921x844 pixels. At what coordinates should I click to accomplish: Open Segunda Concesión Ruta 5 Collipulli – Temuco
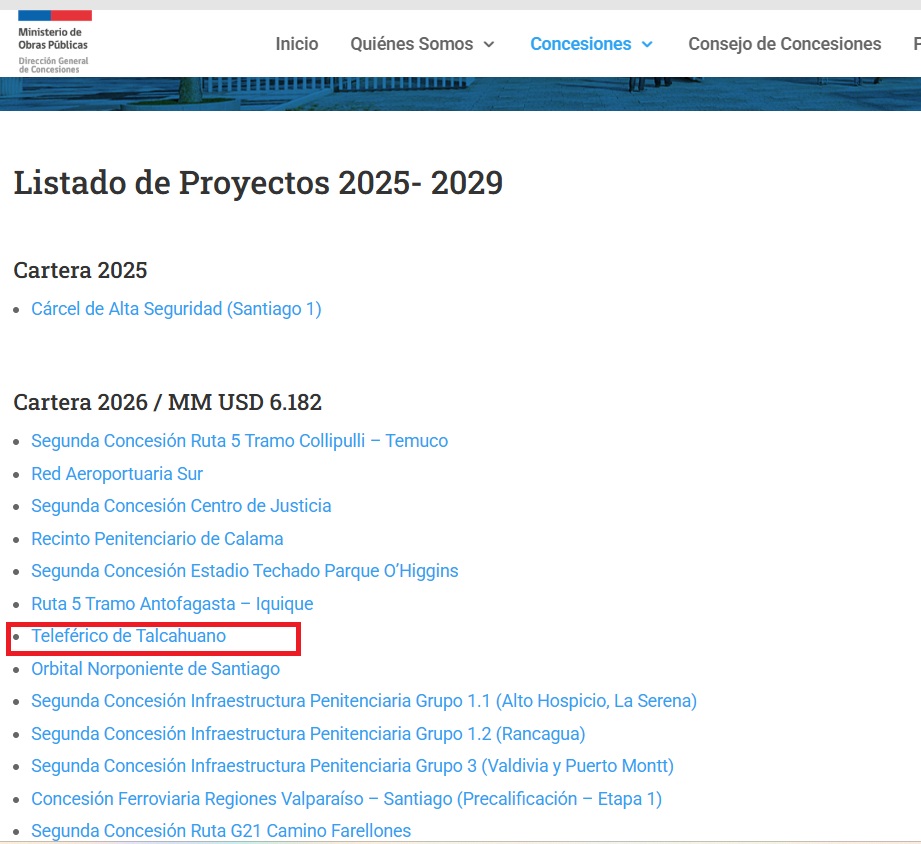[x=239, y=441]
